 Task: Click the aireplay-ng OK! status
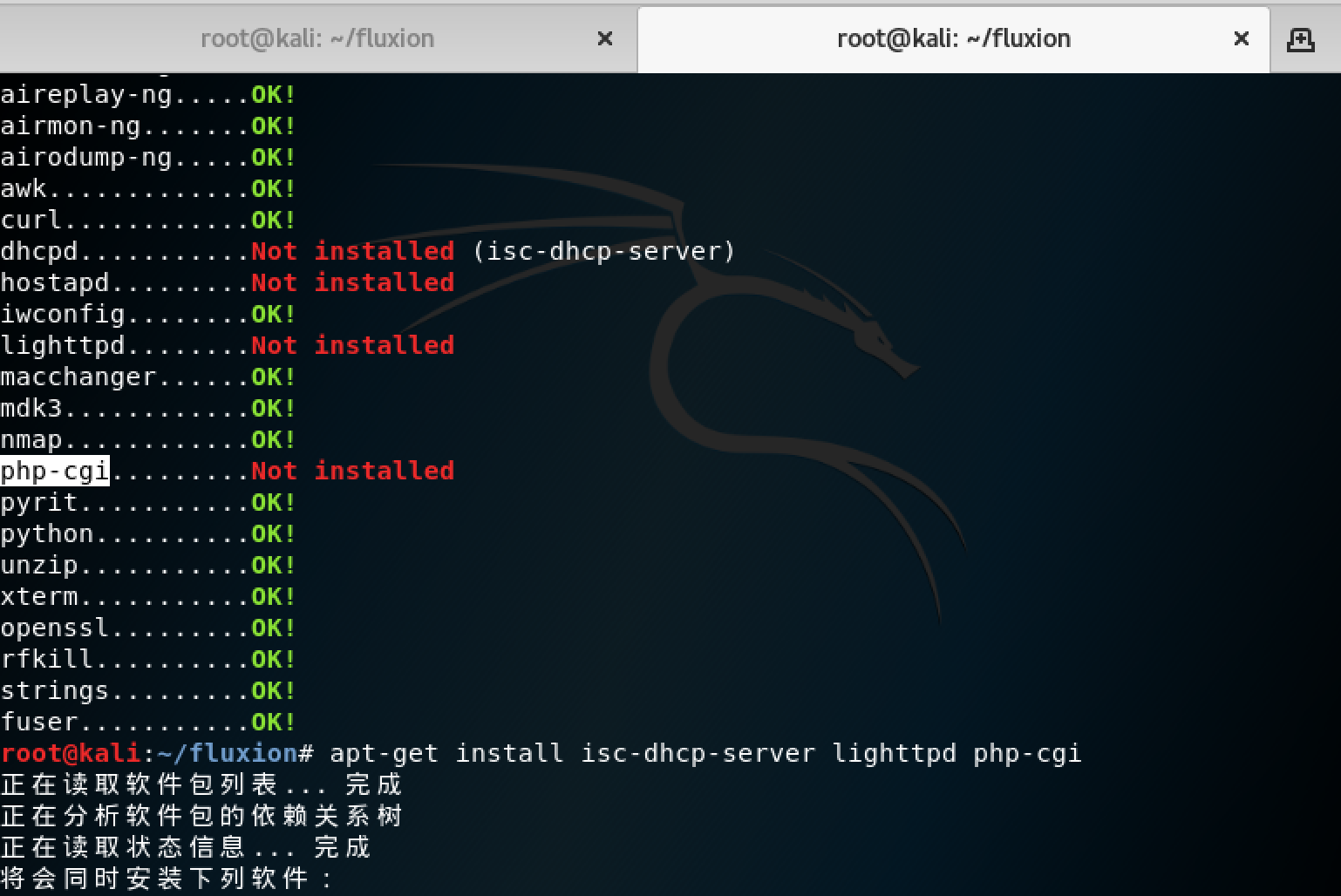tap(273, 95)
